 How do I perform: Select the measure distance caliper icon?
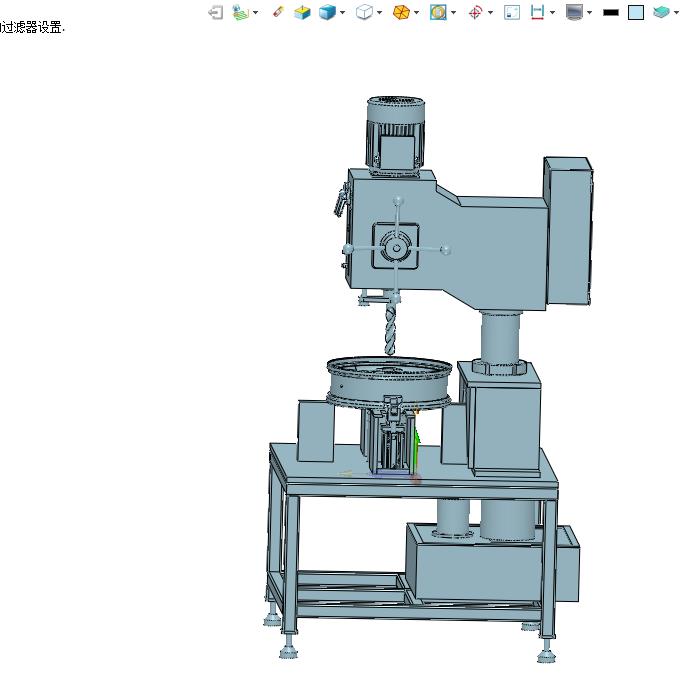(537, 12)
